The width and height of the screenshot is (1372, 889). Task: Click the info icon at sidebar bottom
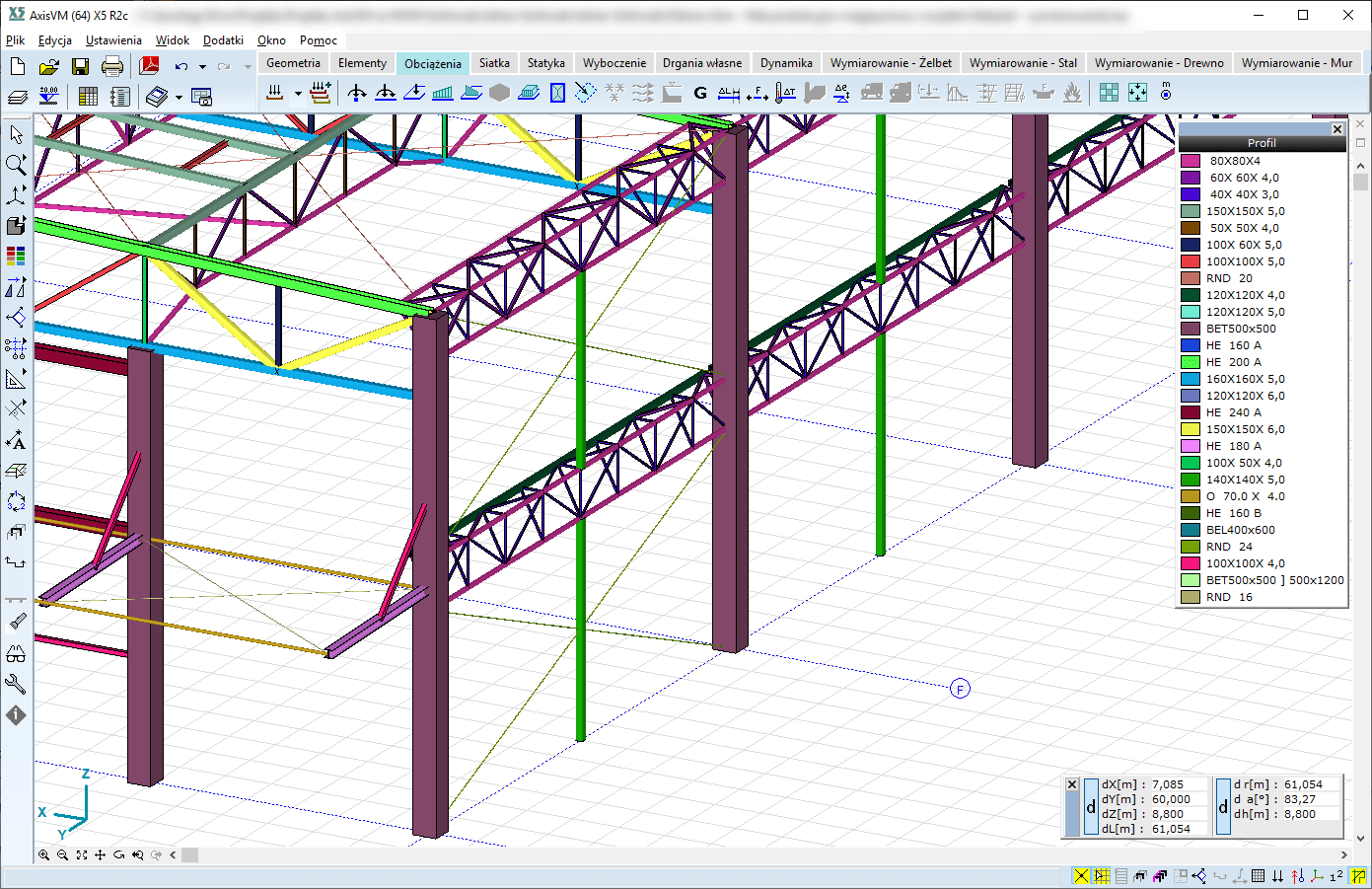click(16, 715)
